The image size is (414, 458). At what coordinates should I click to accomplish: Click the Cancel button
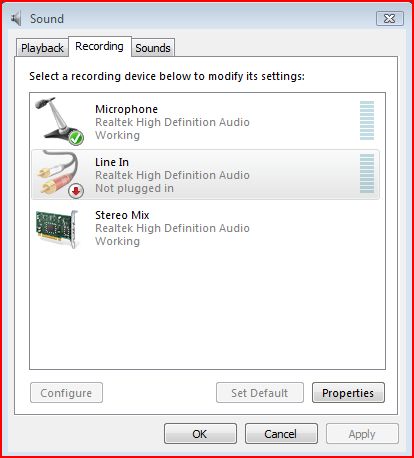(x=281, y=434)
